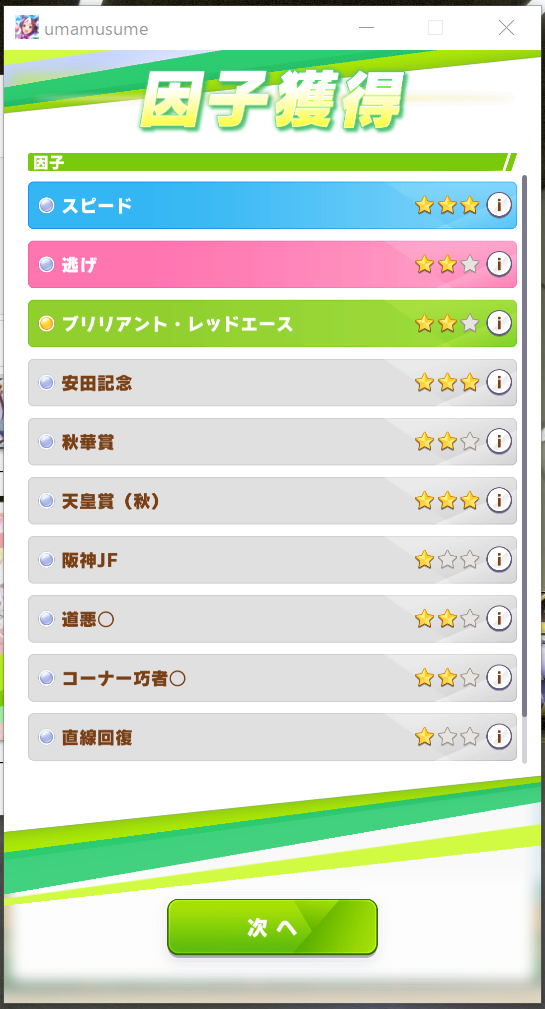Open info icon for 逃げ factor

coord(499,264)
